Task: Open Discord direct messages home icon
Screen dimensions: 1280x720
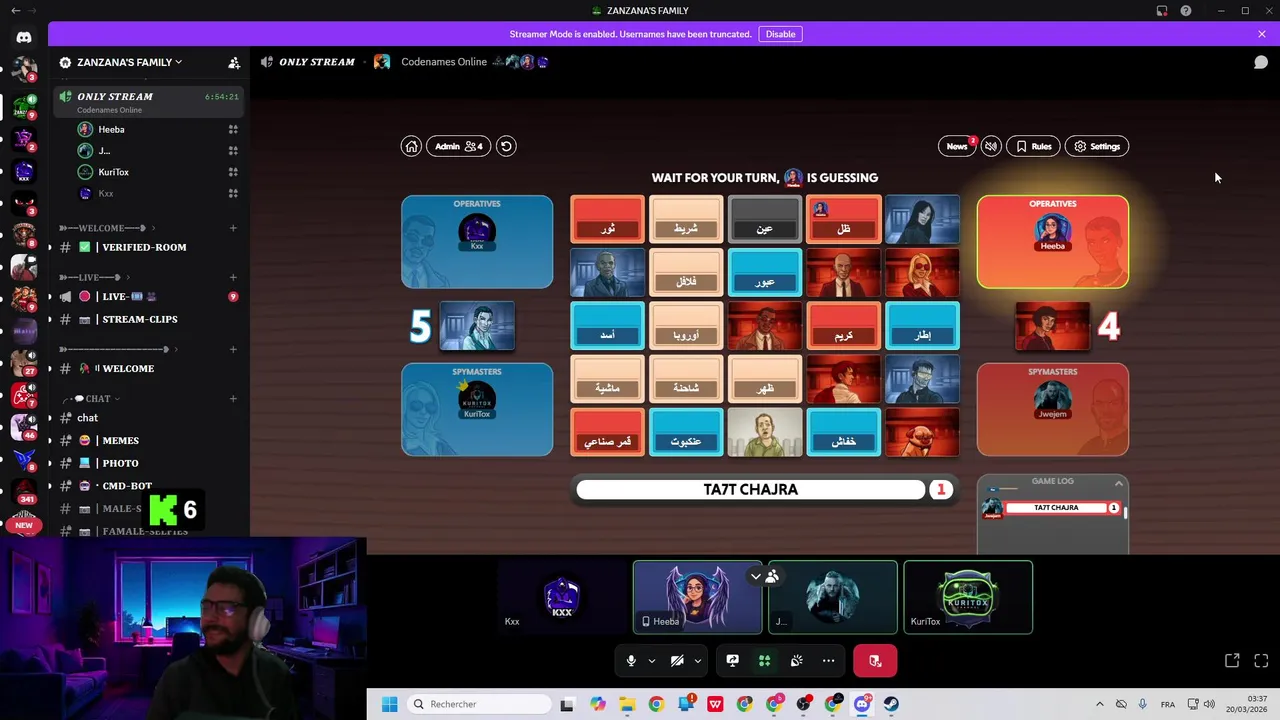Action: pyautogui.click(x=24, y=37)
